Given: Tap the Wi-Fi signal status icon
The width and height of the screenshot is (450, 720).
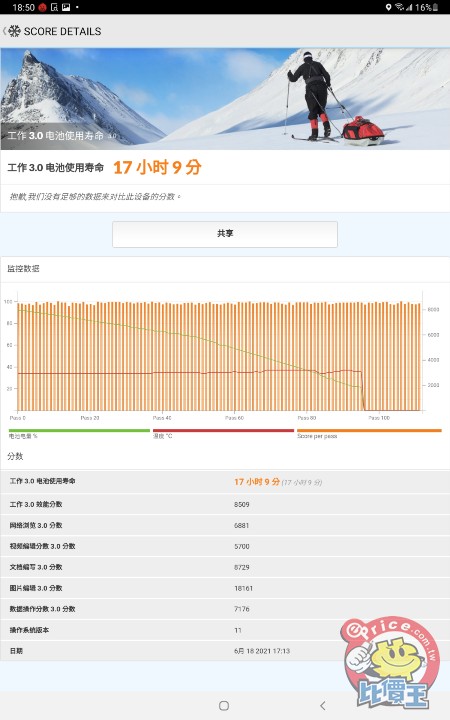Looking at the screenshot, I should [399, 7].
